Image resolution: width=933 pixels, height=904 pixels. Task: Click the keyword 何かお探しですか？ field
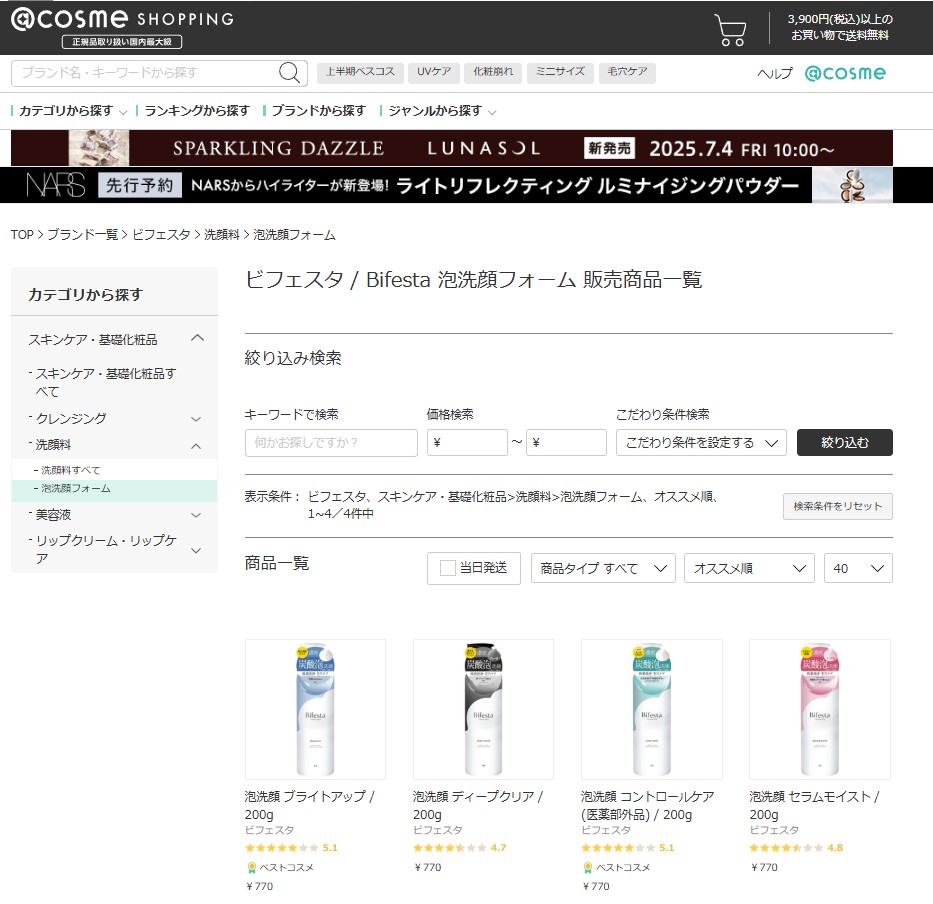click(331, 443)
